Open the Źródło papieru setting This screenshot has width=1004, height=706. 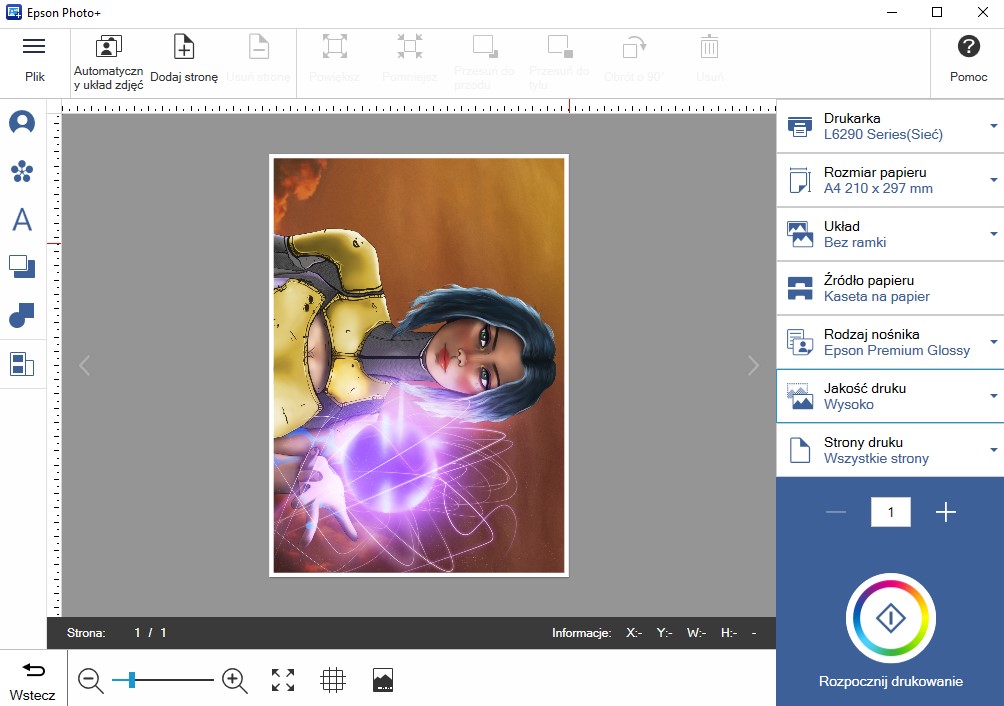click(890, 288)
